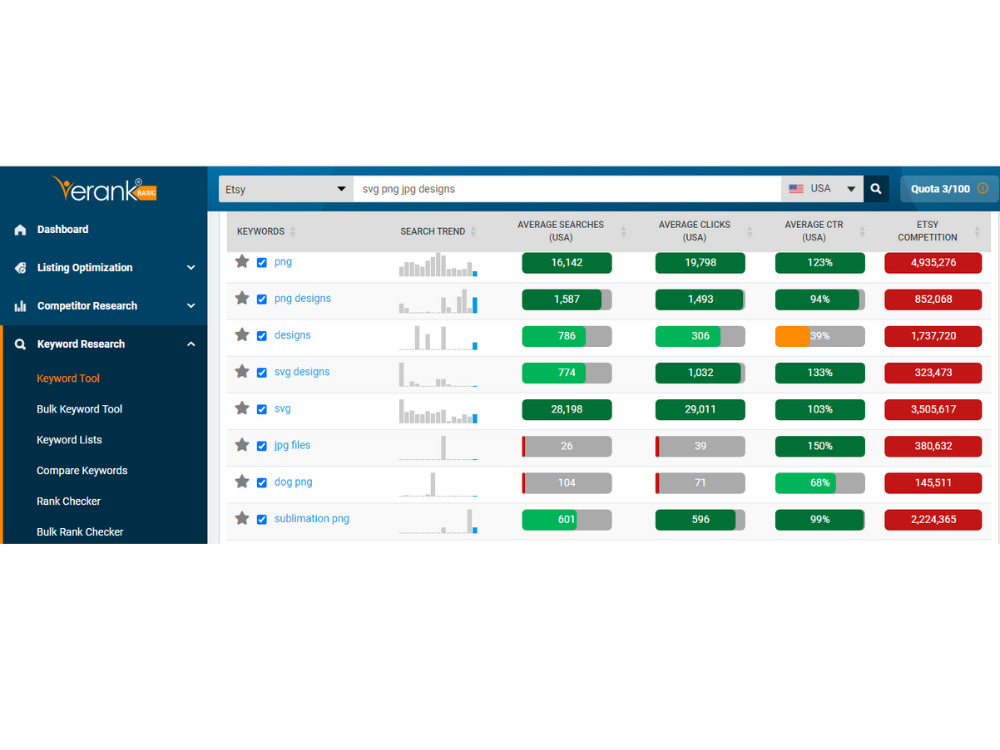1000x750 pixels.
Task: Click the Competitor Research bar chart icon
Action: tap(20, 306)
